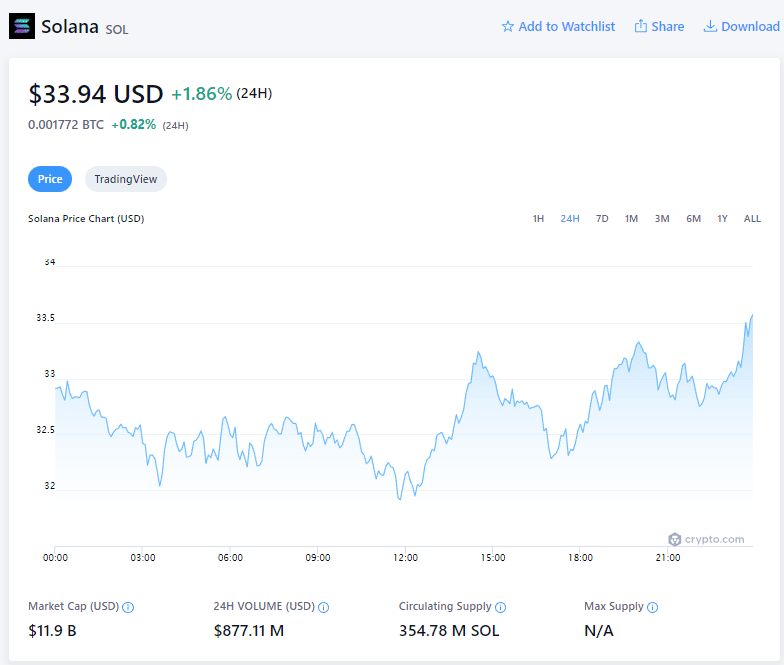Click the chart price low near 12:00

[x=400, y=498]
